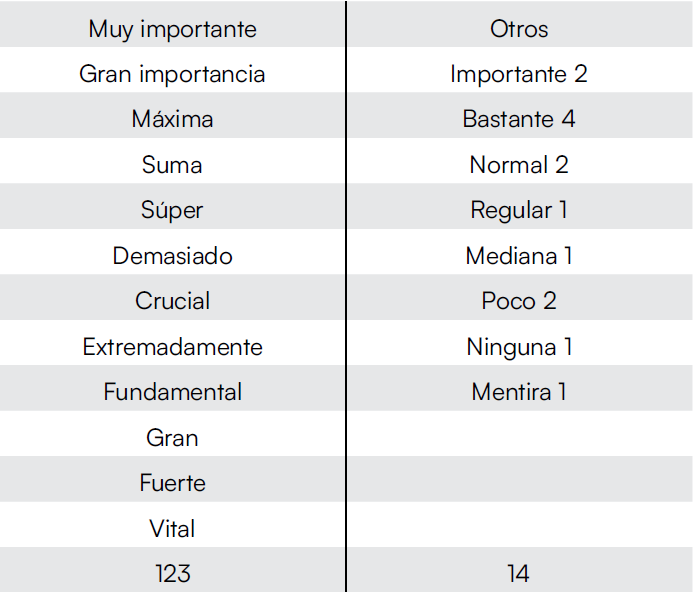This screenshot has height=592, width=693.
Task: Select the 'Súper' cell
Action: pyautogui.click(x=172, y=210)
